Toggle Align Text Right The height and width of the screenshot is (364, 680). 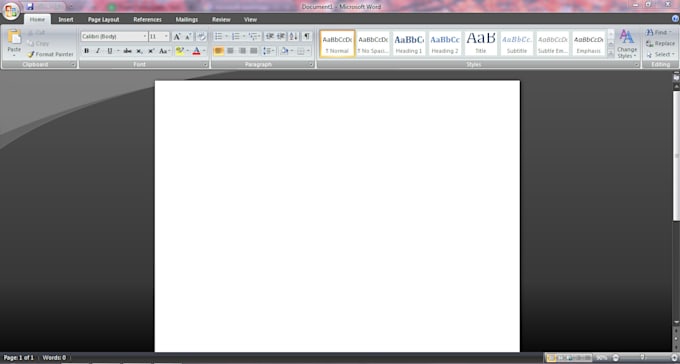coord(242,51)
